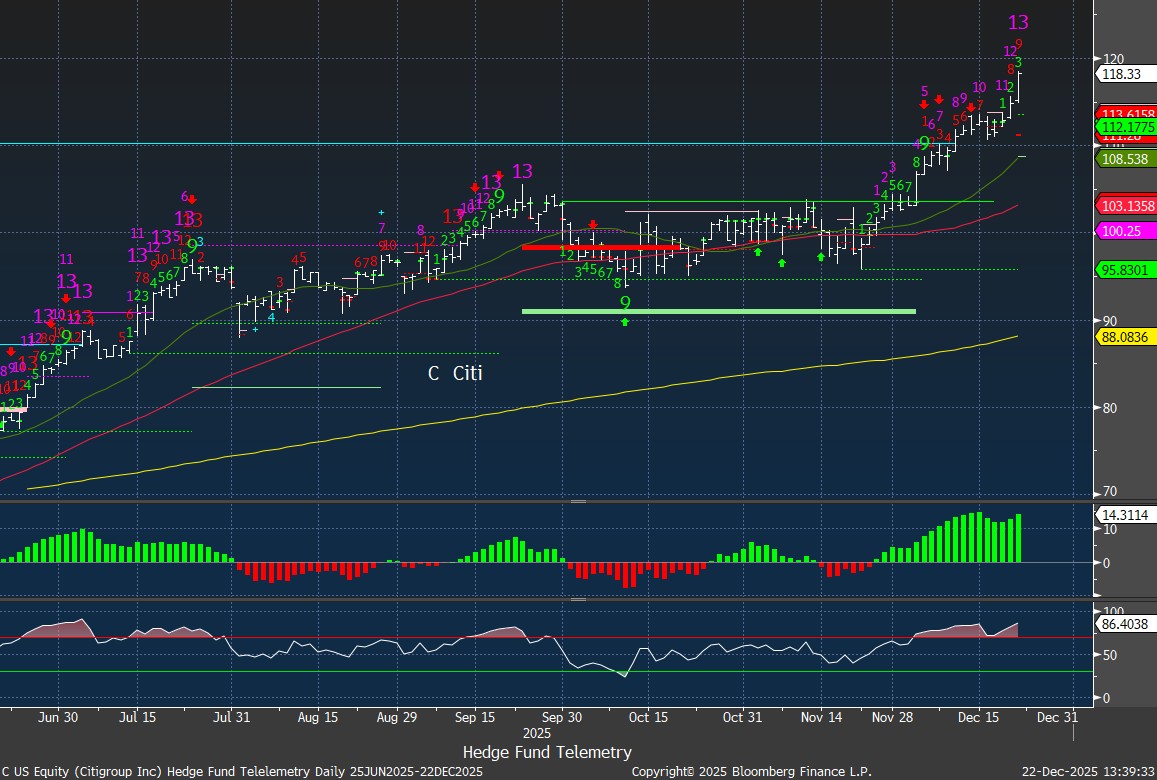This screenshot has height=780, width=1157.
Task: Click the Hedge Fund Telemetry chart title
Action: point(547,752)
